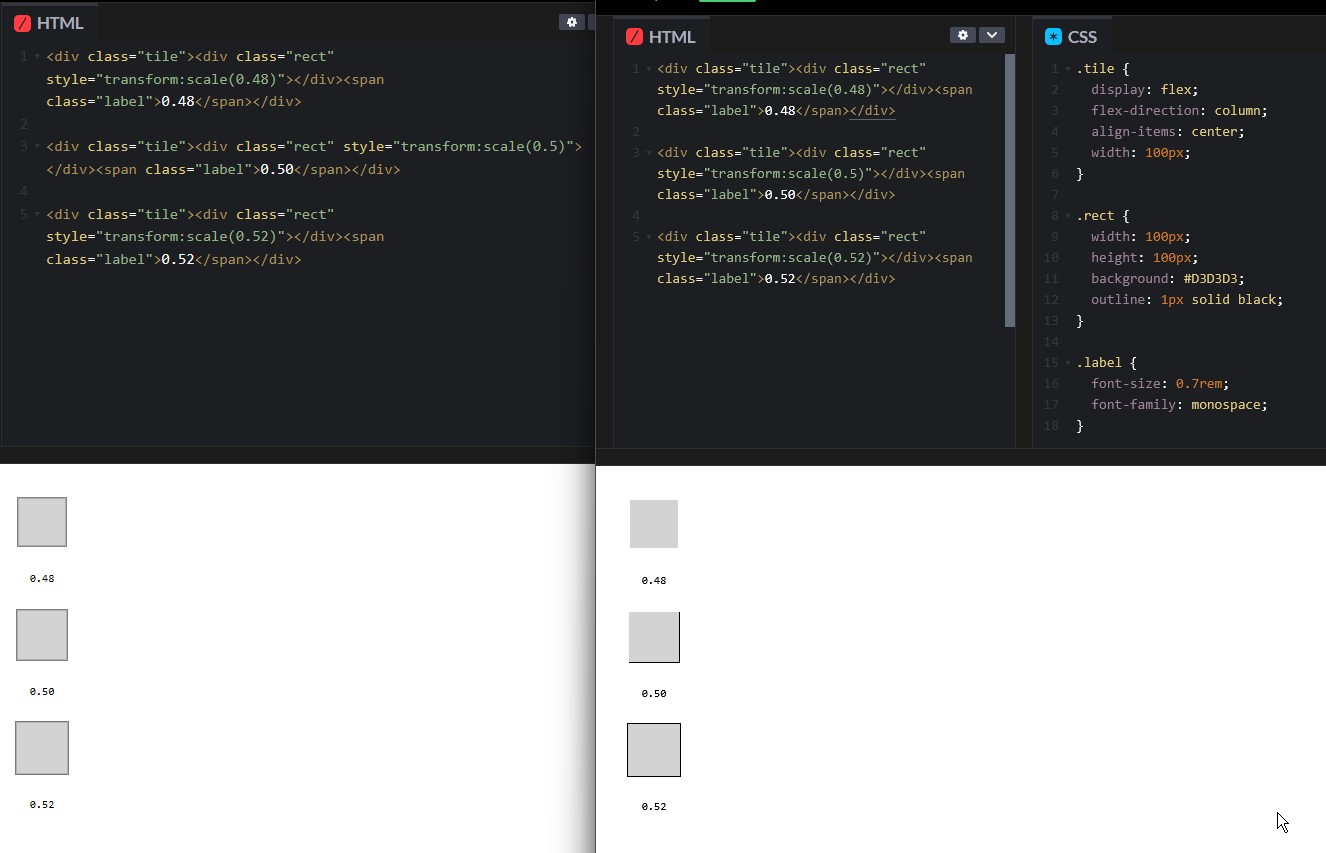1326x853 pixels.
Task: Collapse the .label rule at CSS line 15
Action: pyautogui.click(x=1069, y=363)
